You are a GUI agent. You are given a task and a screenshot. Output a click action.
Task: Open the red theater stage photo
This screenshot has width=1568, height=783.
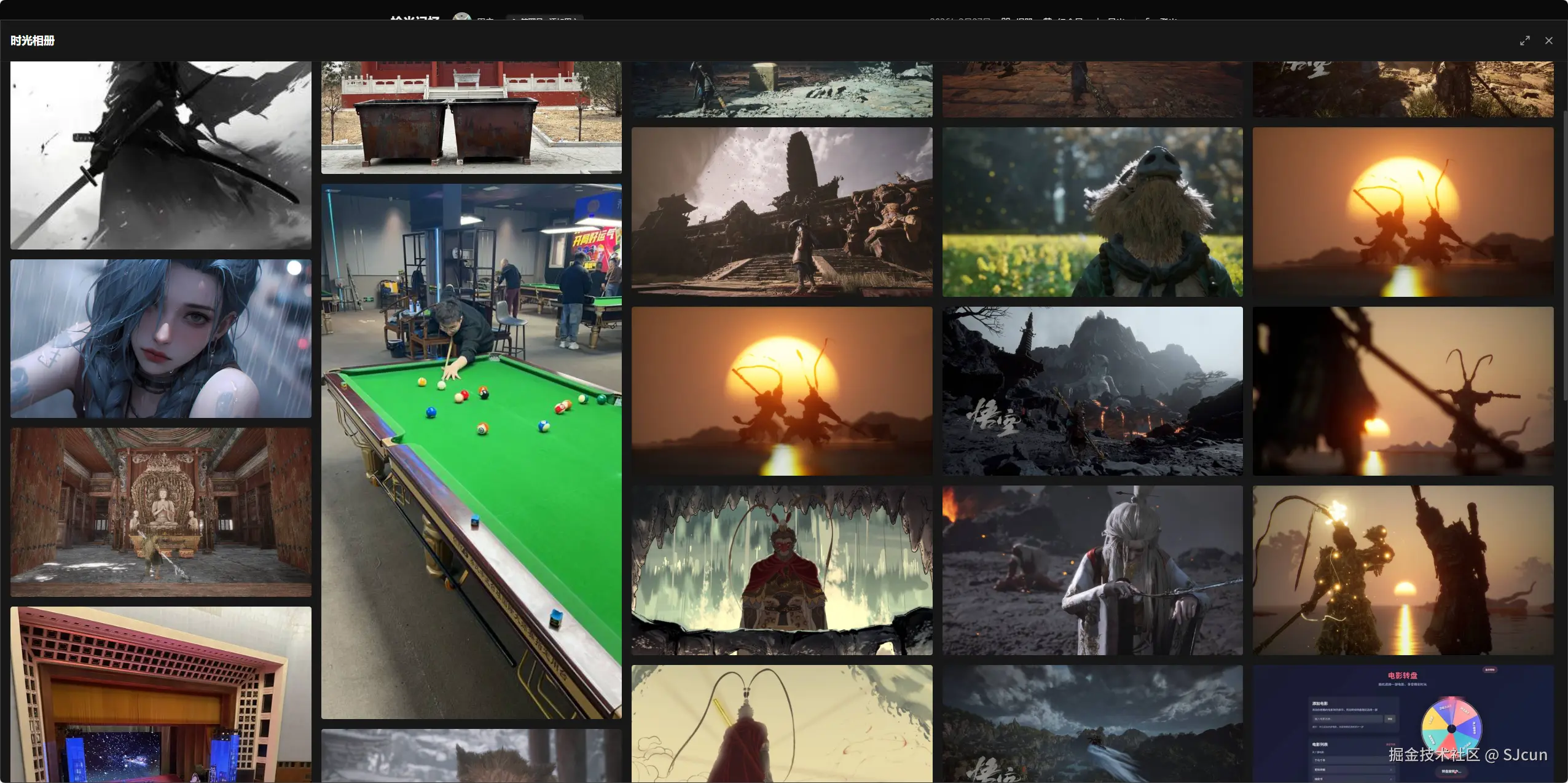(160, 694)
